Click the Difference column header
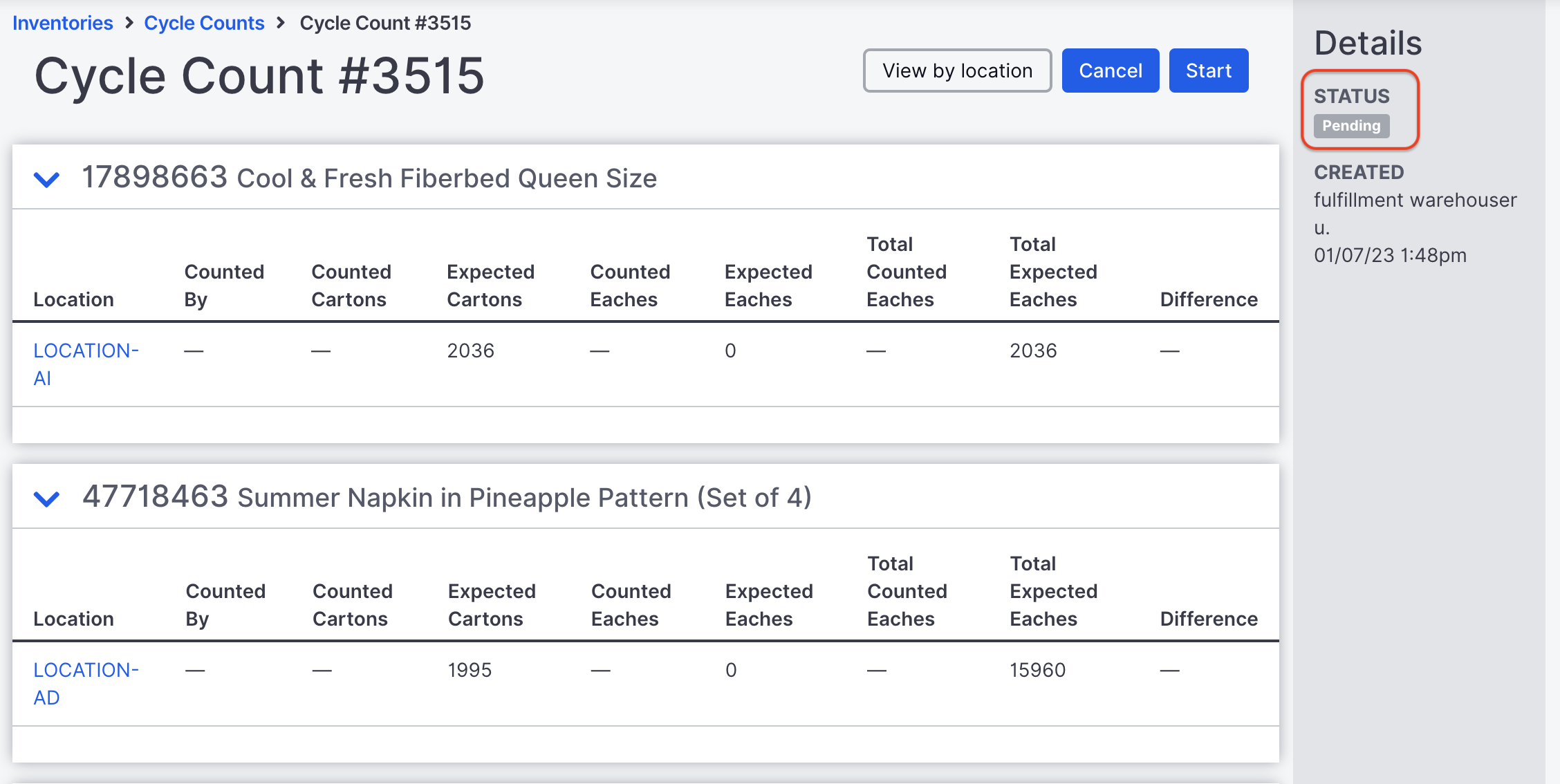 tap(1209, 299)
